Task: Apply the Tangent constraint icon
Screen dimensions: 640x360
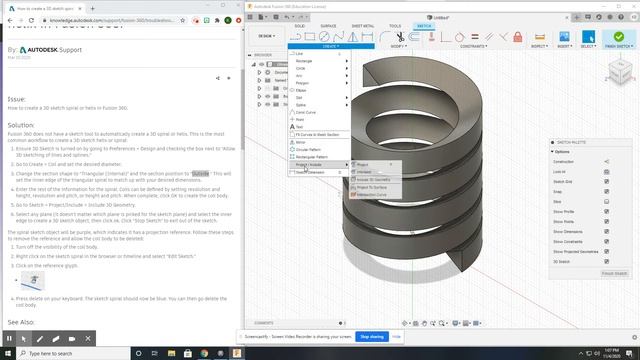Action: 460,37
